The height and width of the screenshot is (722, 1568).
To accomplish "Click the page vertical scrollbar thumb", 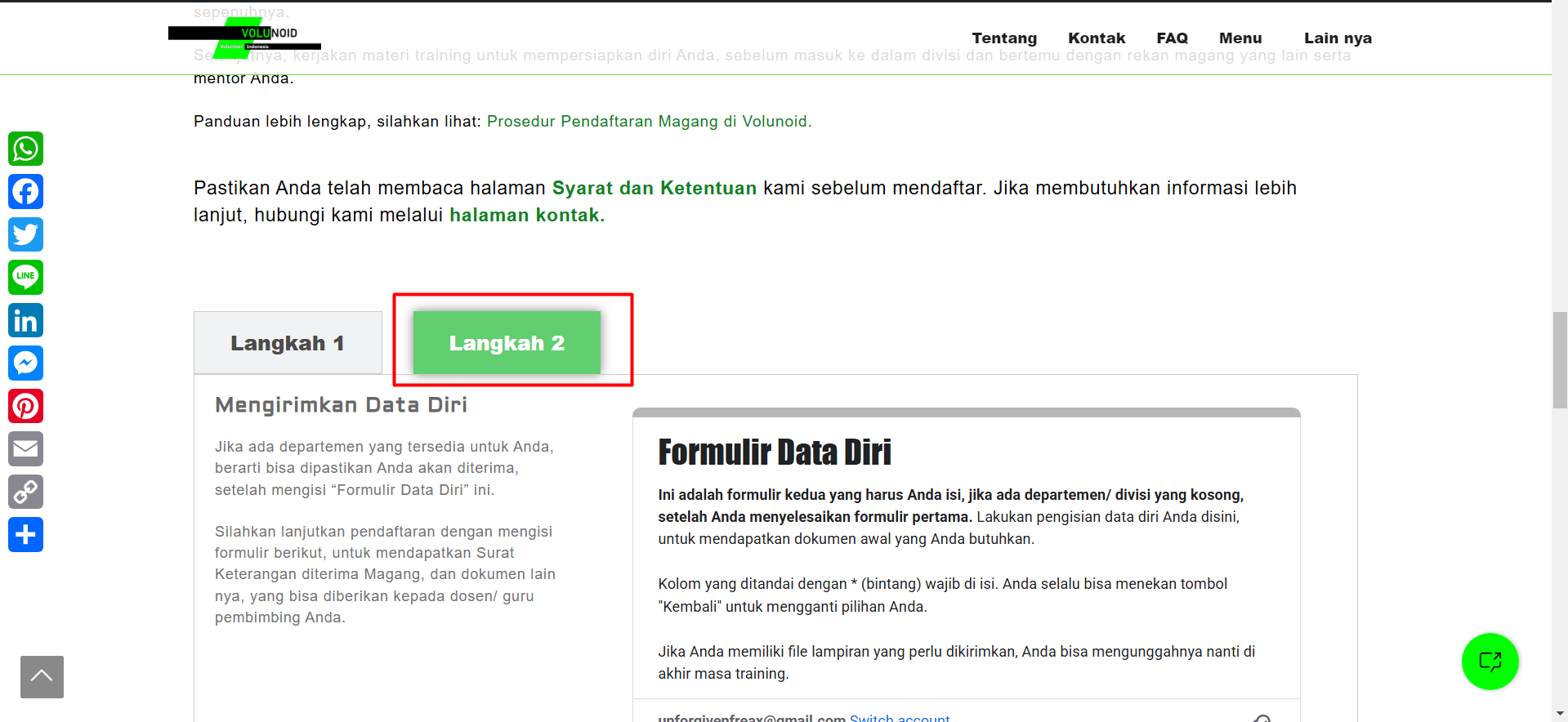I will 1560,359.
